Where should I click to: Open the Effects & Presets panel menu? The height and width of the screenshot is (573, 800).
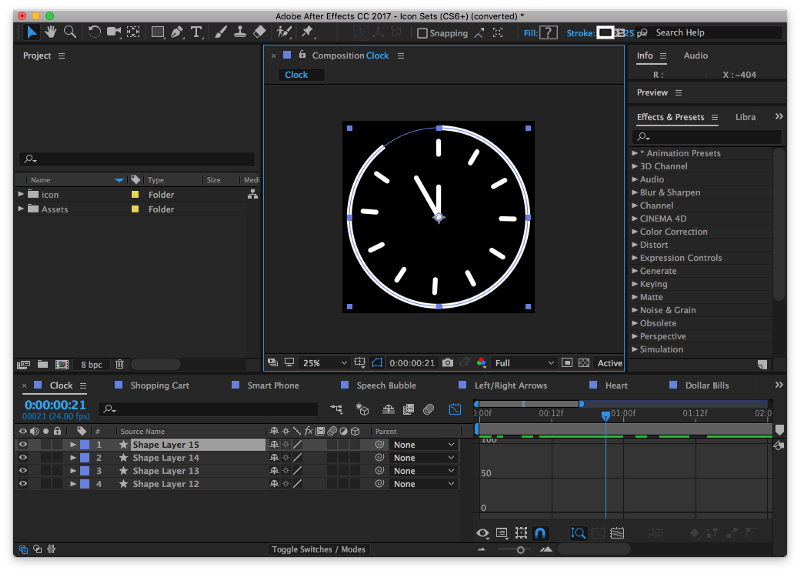715,117
